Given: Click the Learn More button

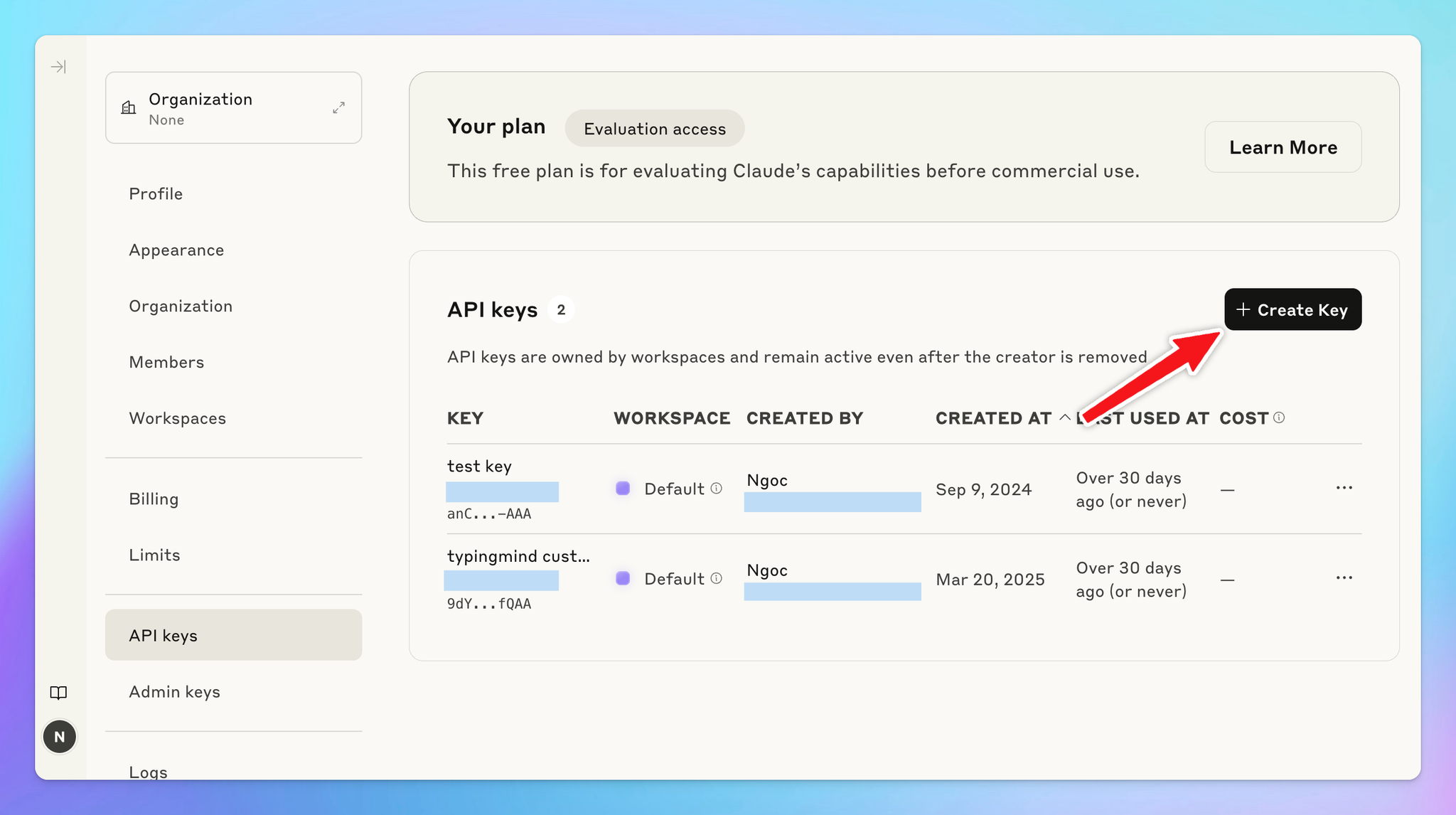Looking at the screenshot, I should pyautogui.click(x=1283, y=147).
